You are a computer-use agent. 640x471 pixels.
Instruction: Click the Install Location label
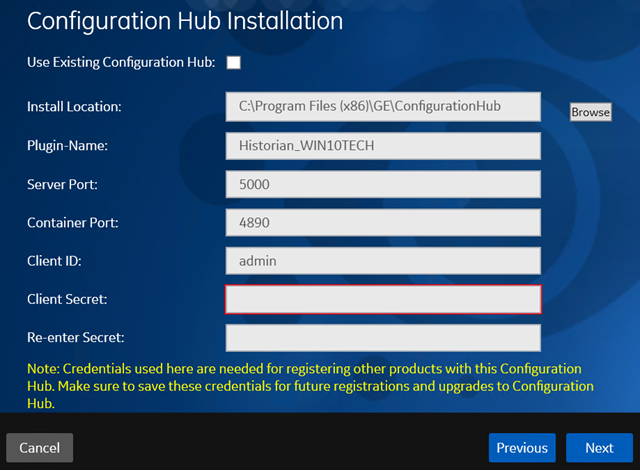(74, 107)
